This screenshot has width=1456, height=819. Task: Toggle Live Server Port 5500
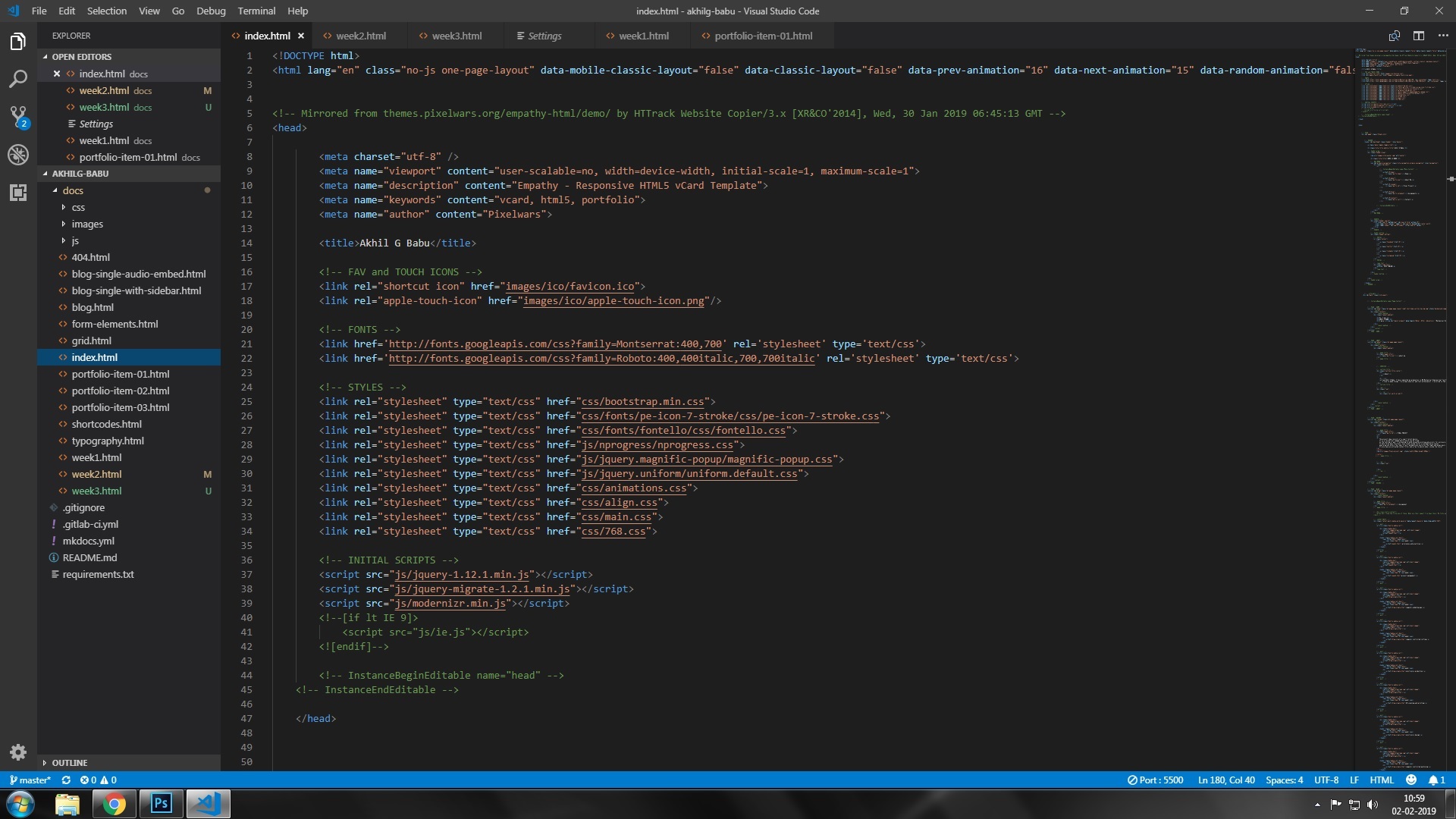point(1155,780)
